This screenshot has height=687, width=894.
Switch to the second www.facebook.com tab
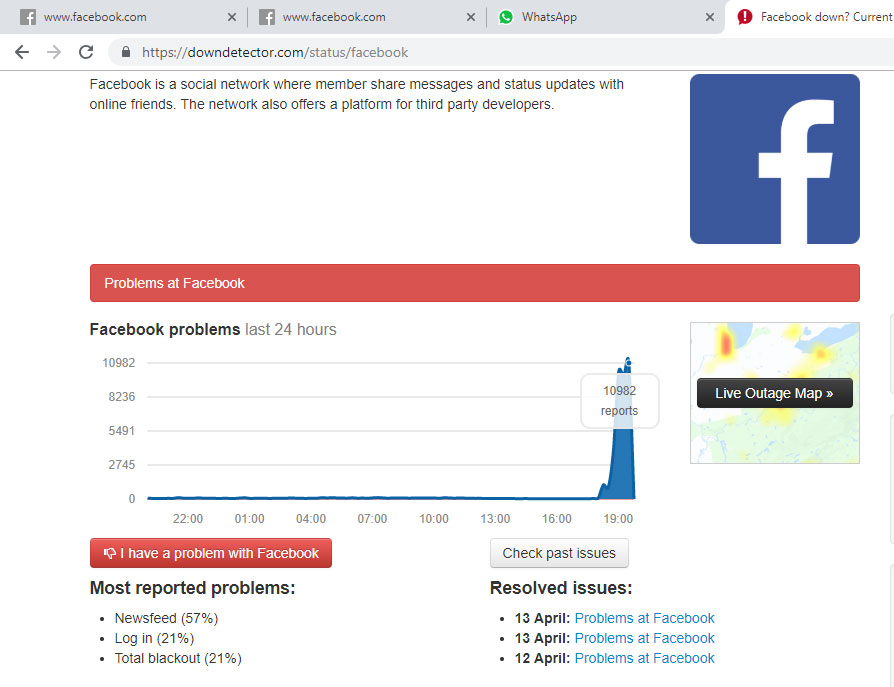click(x=367, y=17)
